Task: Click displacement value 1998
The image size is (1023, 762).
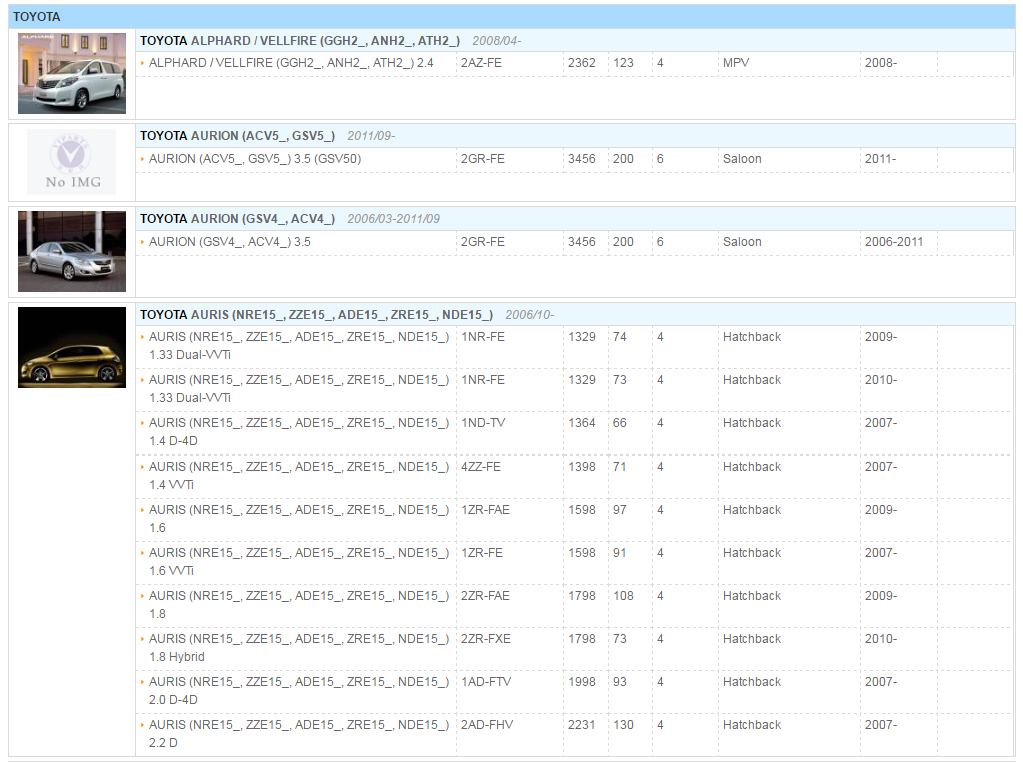Action: (x=581, y=682)
